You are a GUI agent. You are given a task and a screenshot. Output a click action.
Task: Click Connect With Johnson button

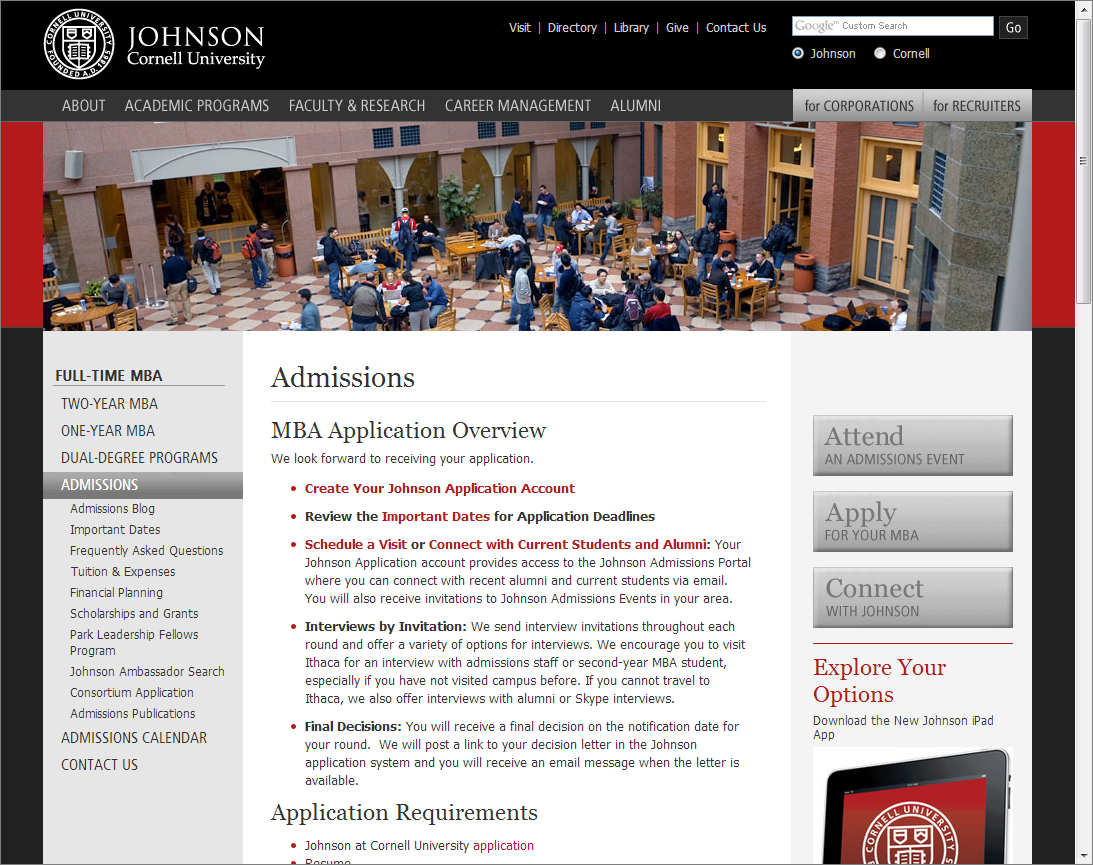(x=912, y=597)
